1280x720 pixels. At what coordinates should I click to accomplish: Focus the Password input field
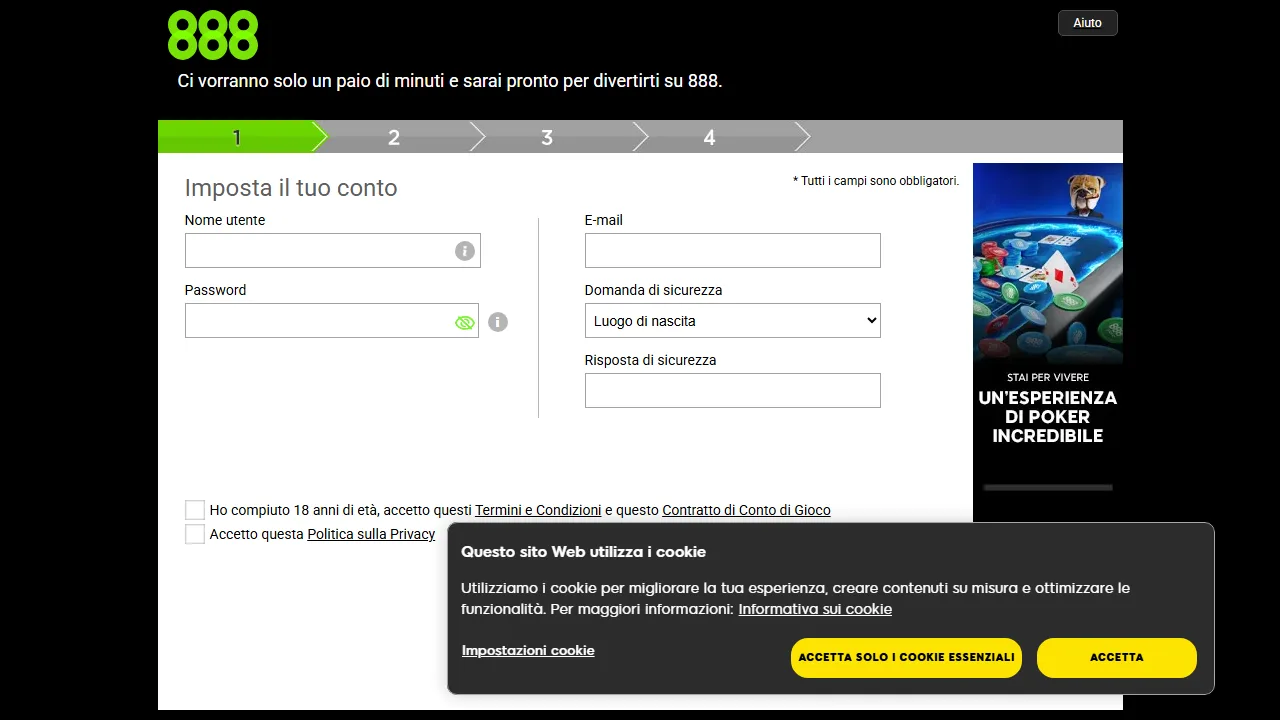(332, 321)
